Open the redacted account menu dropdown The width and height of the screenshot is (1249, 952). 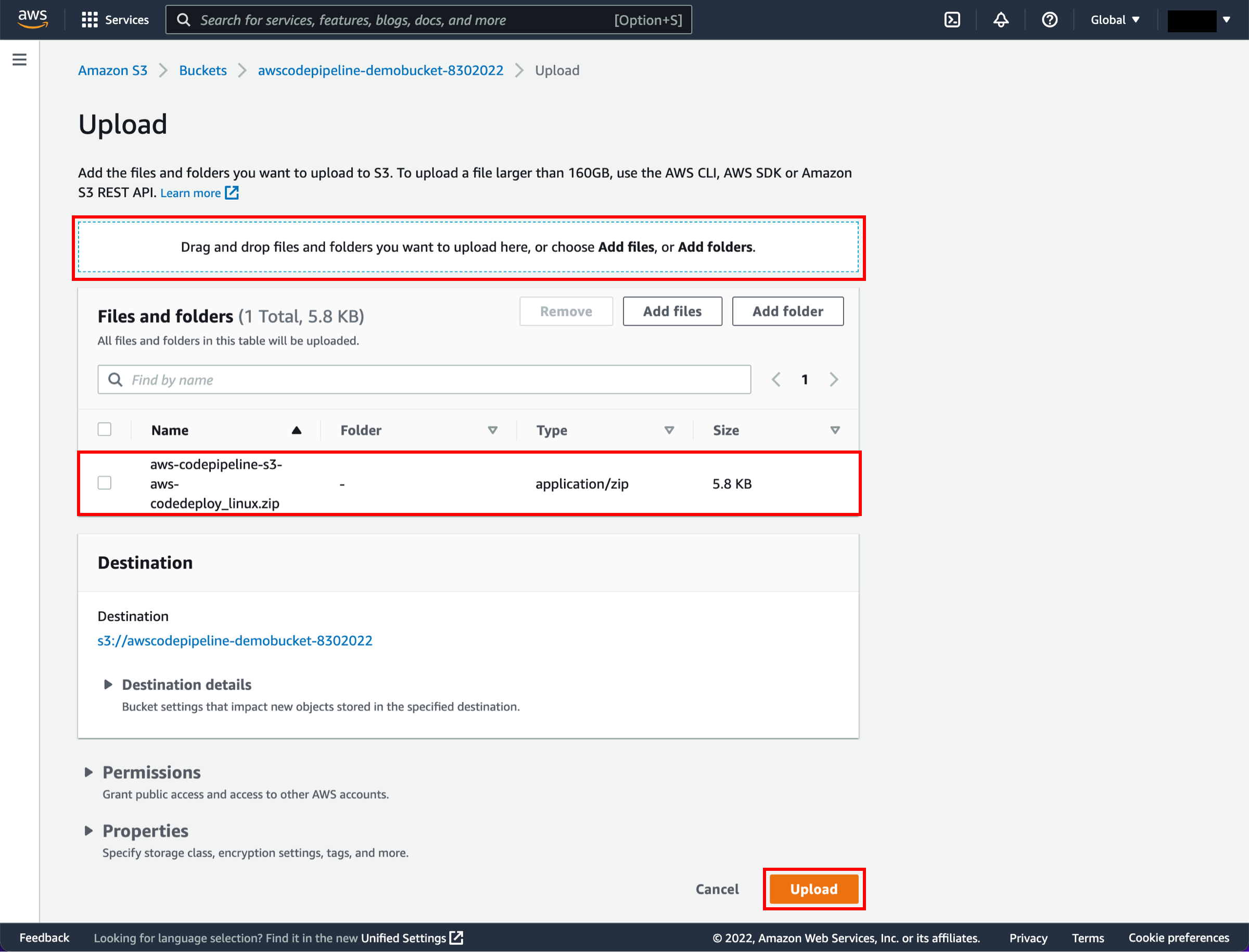pos(1200,20)
